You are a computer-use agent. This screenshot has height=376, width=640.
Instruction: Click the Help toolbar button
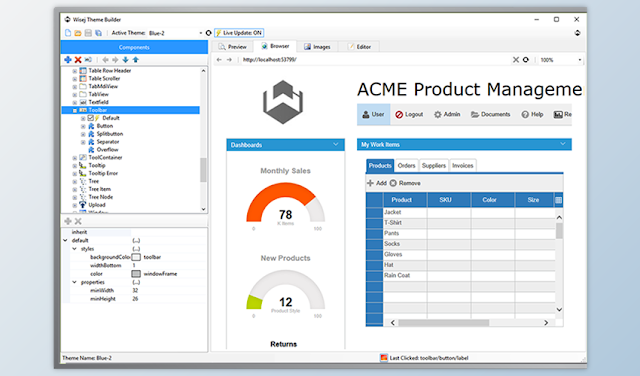(x=532, y=114)
